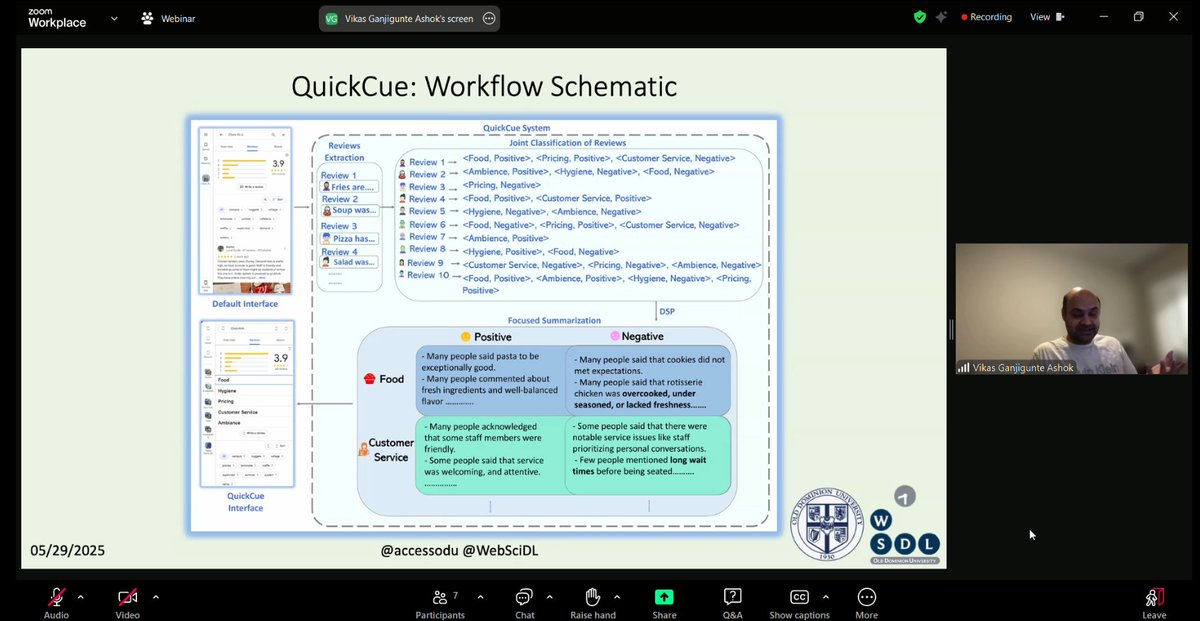Click the Zoom Workplace logo
1200x621 pixels.
point(55,18)
